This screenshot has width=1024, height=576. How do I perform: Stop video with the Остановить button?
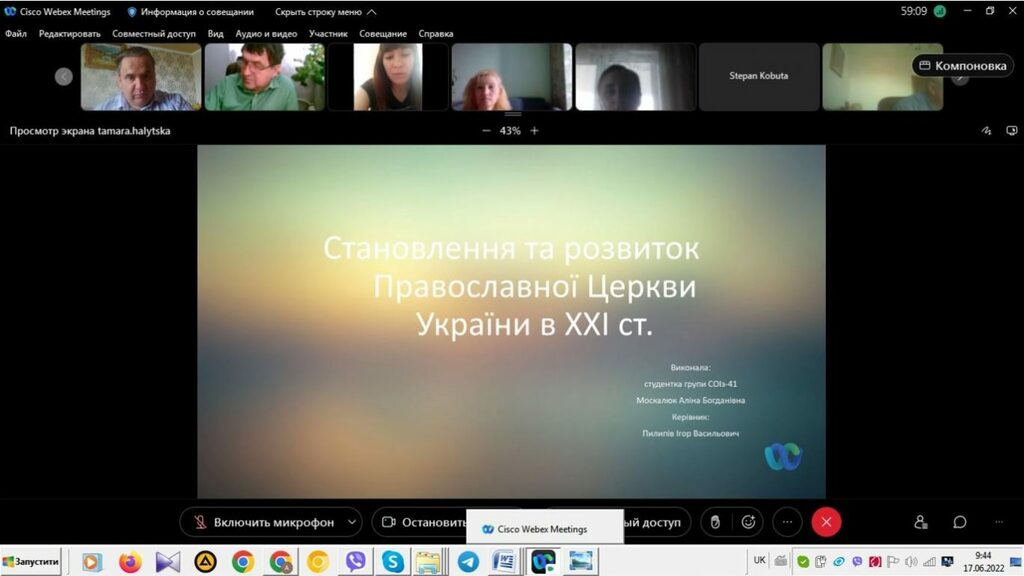pyautogui.click(x=420, y=522)
